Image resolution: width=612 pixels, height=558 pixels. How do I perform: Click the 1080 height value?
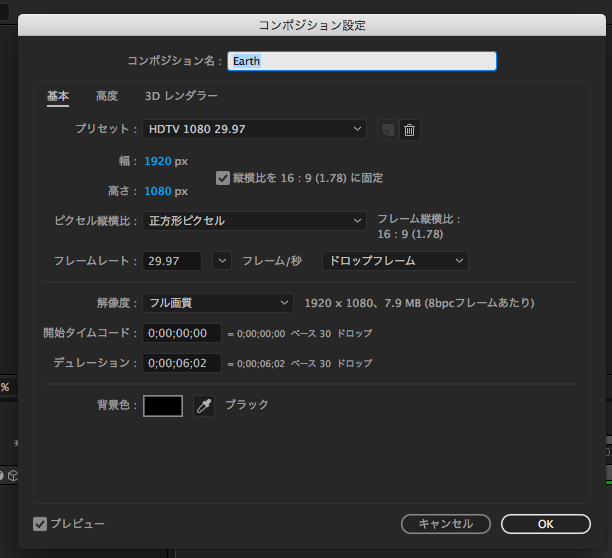point(158,191)
